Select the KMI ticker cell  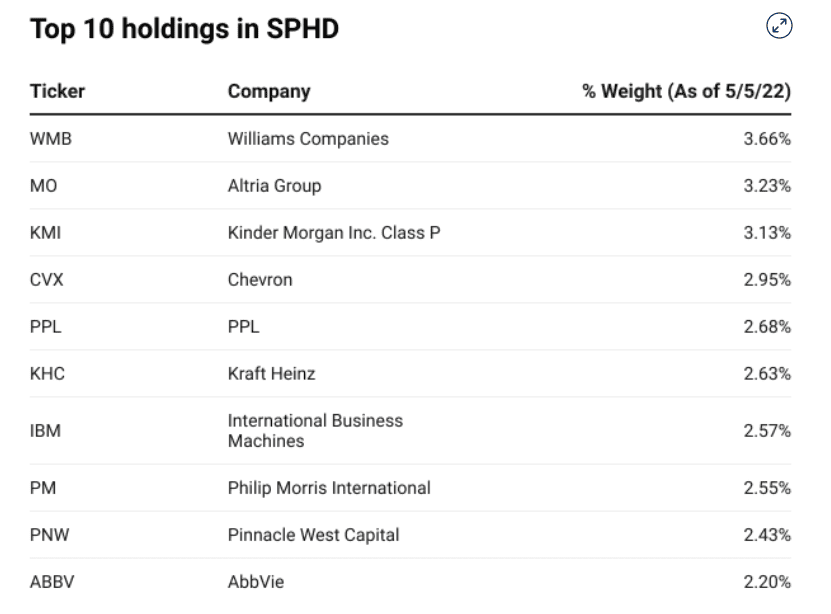point(47,233)
